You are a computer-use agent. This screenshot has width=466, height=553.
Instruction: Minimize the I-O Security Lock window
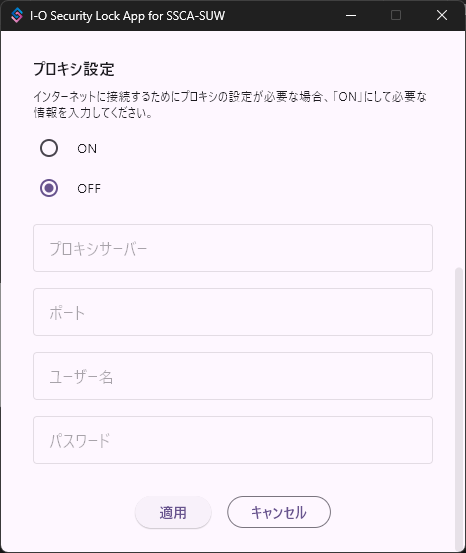click(351, 16)
